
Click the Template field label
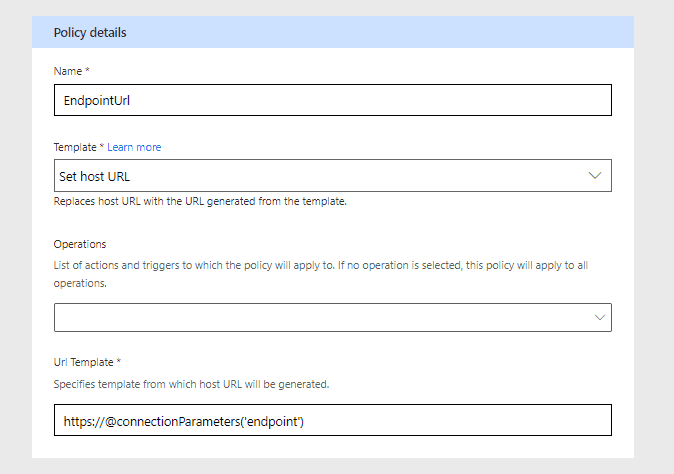coord(75,147)
